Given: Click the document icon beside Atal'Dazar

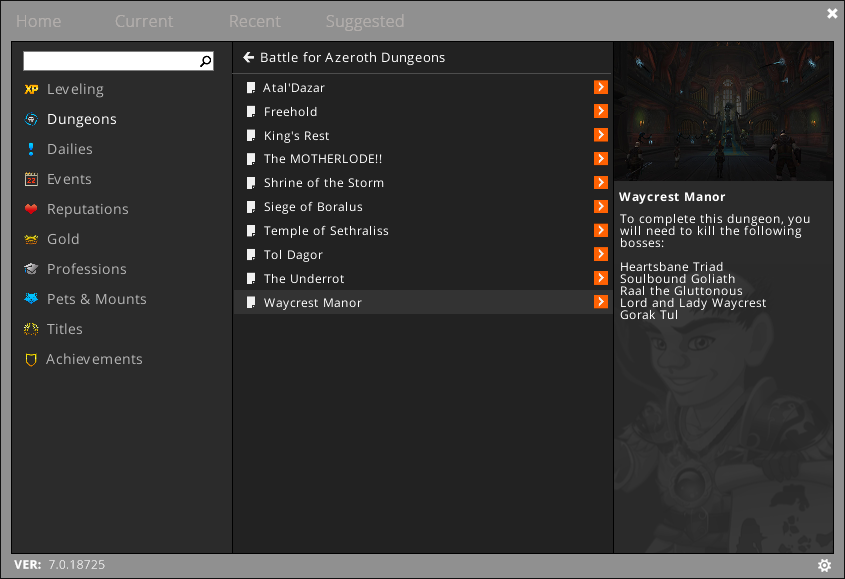Looking at the screenshot, I should tap(251, 88).
